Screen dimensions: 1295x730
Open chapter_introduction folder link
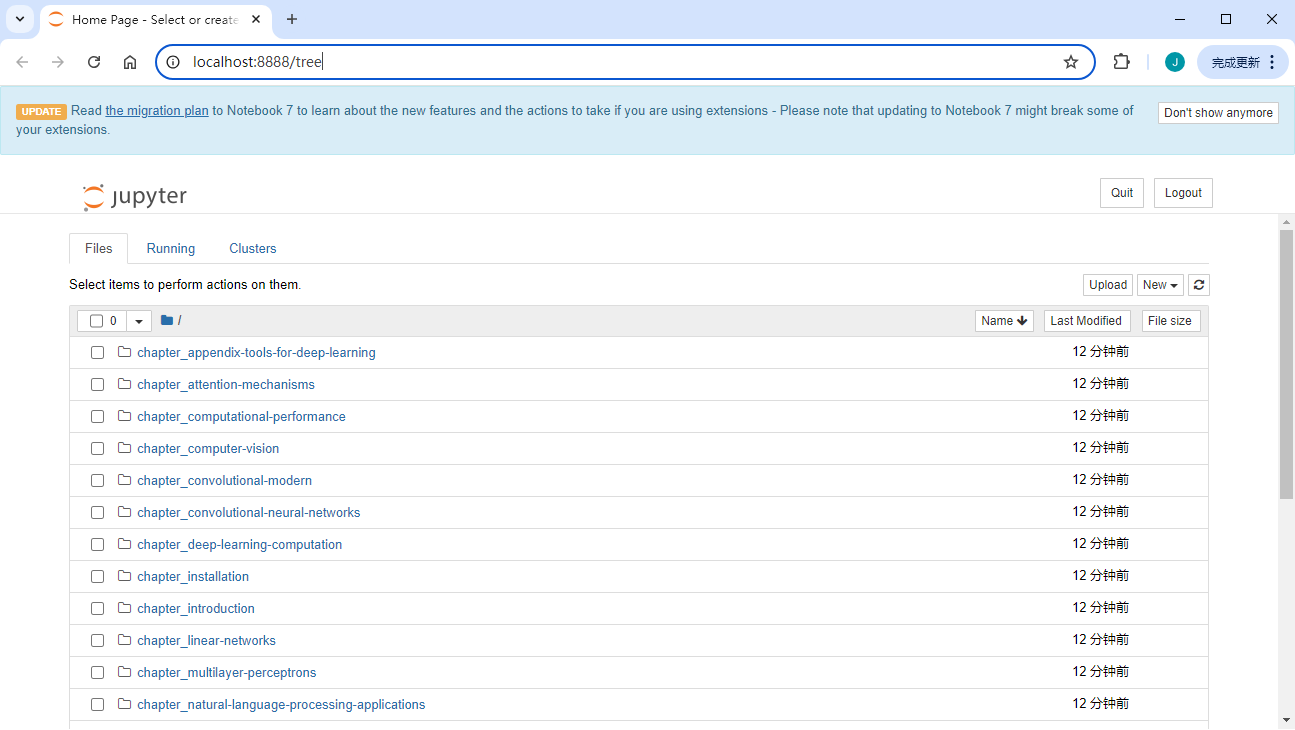pyautogui.click(x=196, y=608)
